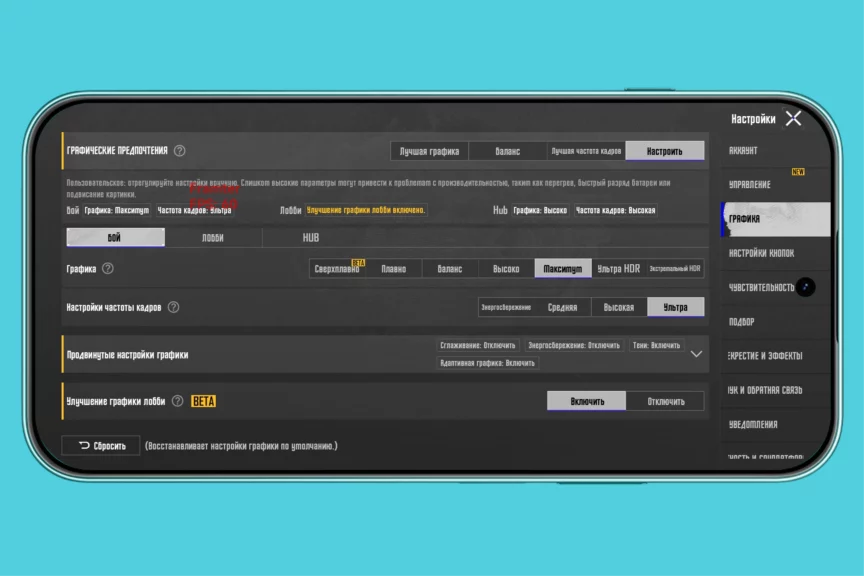Click Графика: Высоко Hub tag
Viewport: 864px width, 576px height.
coord(540,210)
